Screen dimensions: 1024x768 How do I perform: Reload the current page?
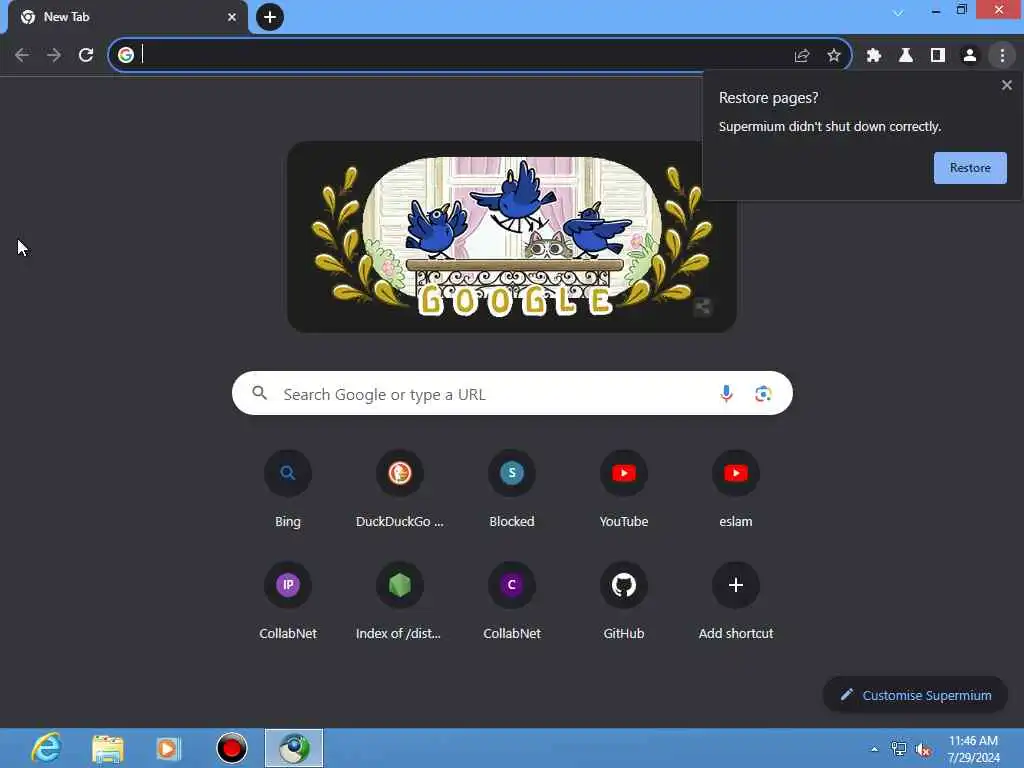[86, 55]
